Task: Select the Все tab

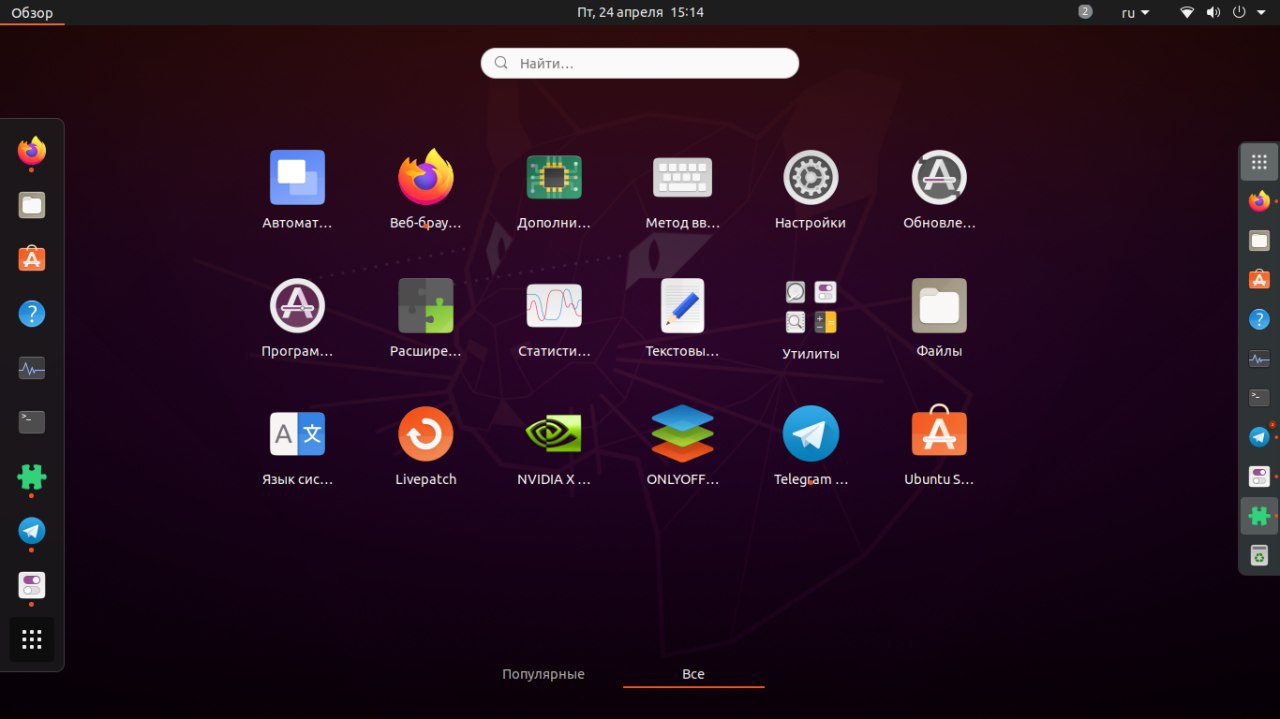Action: 693,674
